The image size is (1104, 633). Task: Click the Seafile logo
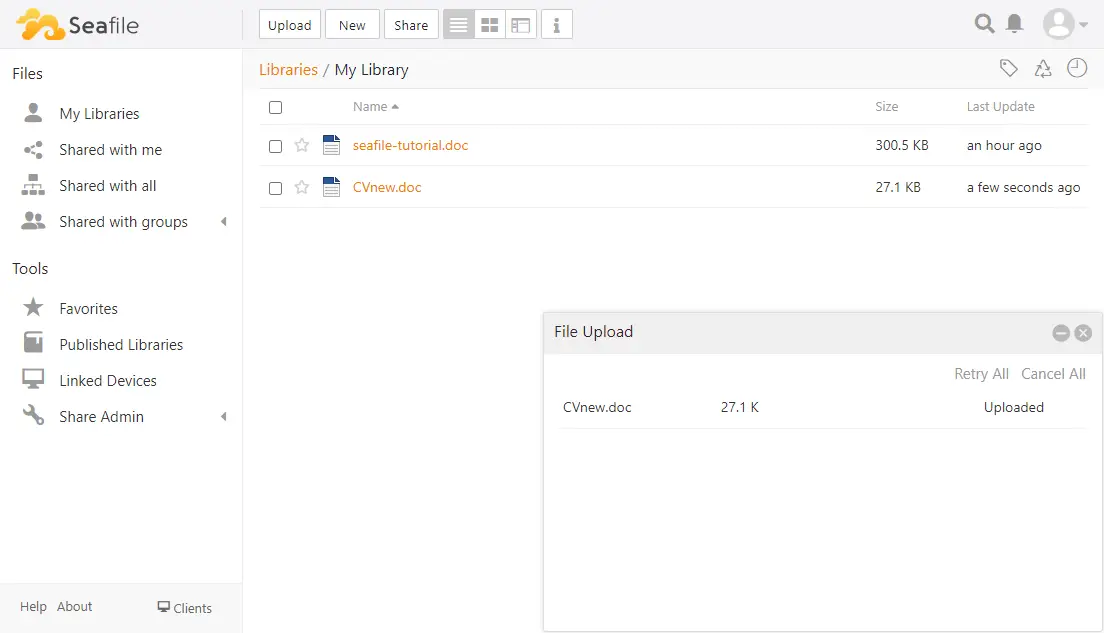[x=77, y=25]
